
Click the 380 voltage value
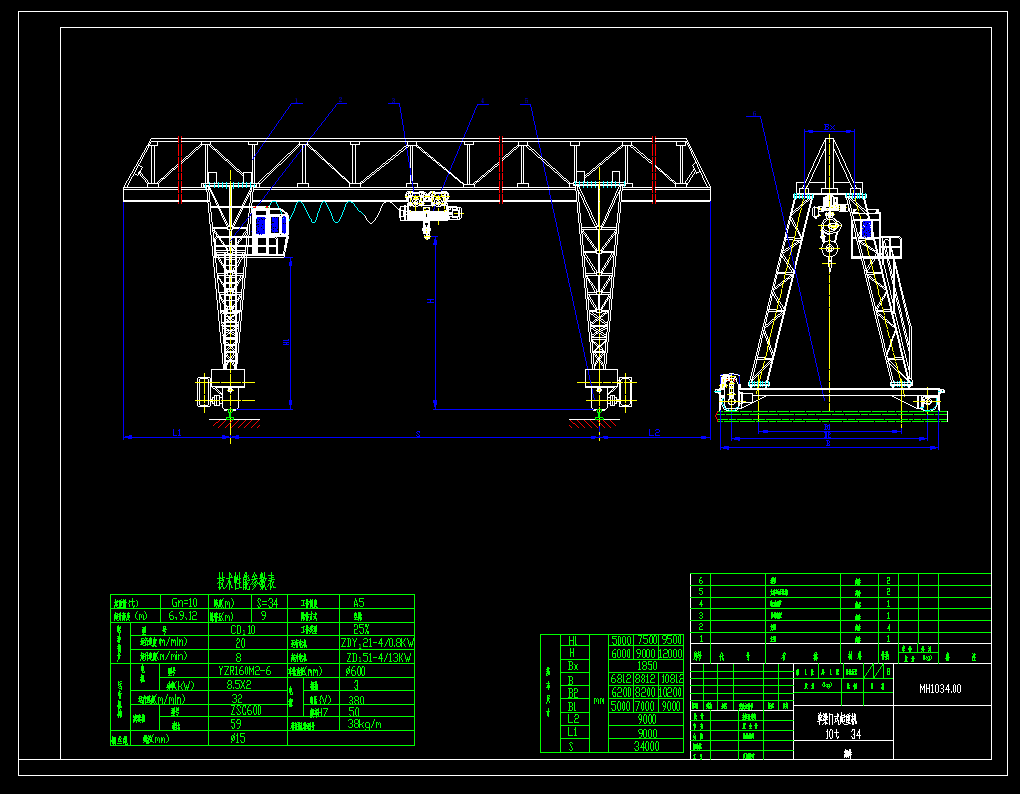pos(356,700)
